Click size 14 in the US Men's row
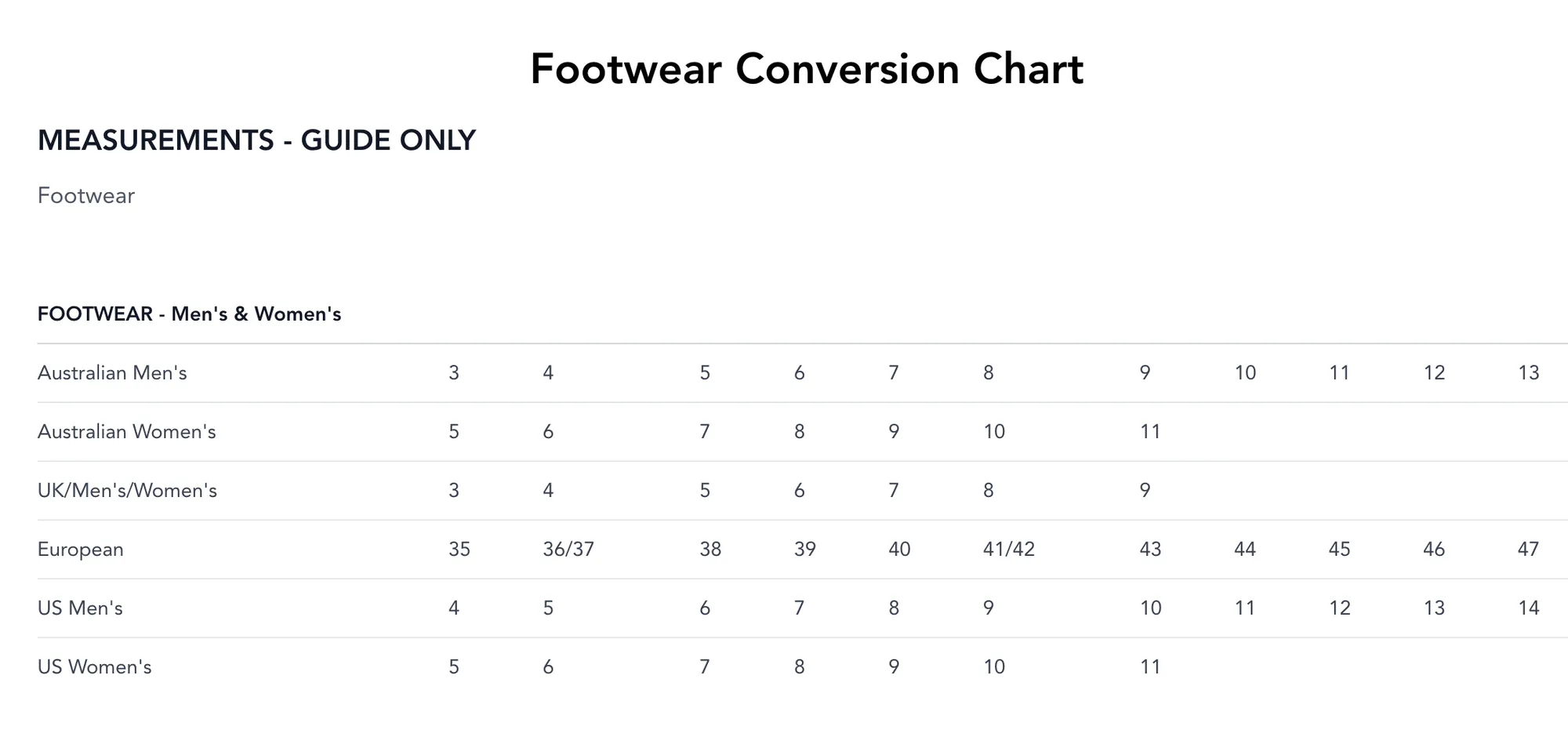This screenshot has height=733, width=1568. click(1528, 608)
